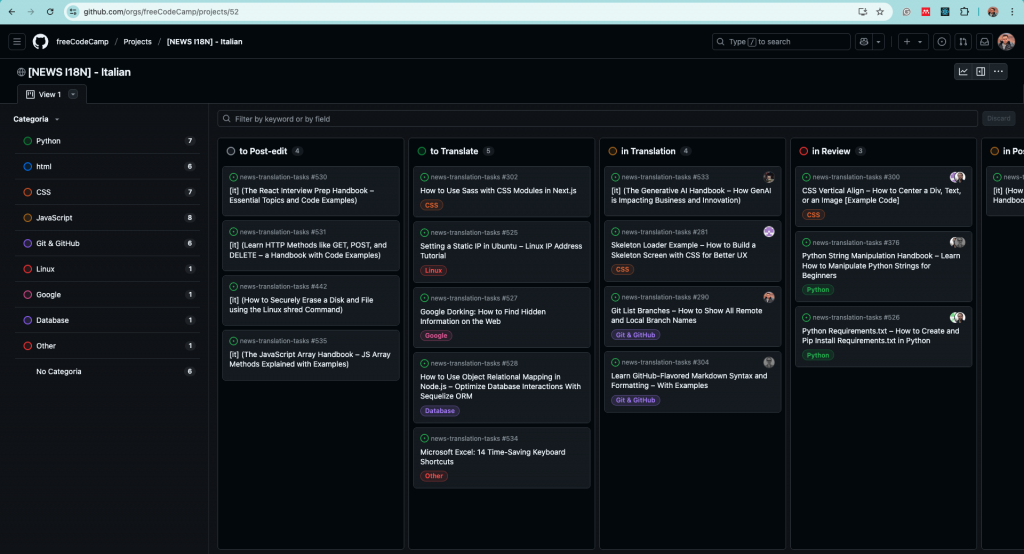This screenshot has height=554, width=1024.
Task: Open the user profile avatar menu
Action: point(1006,42)
